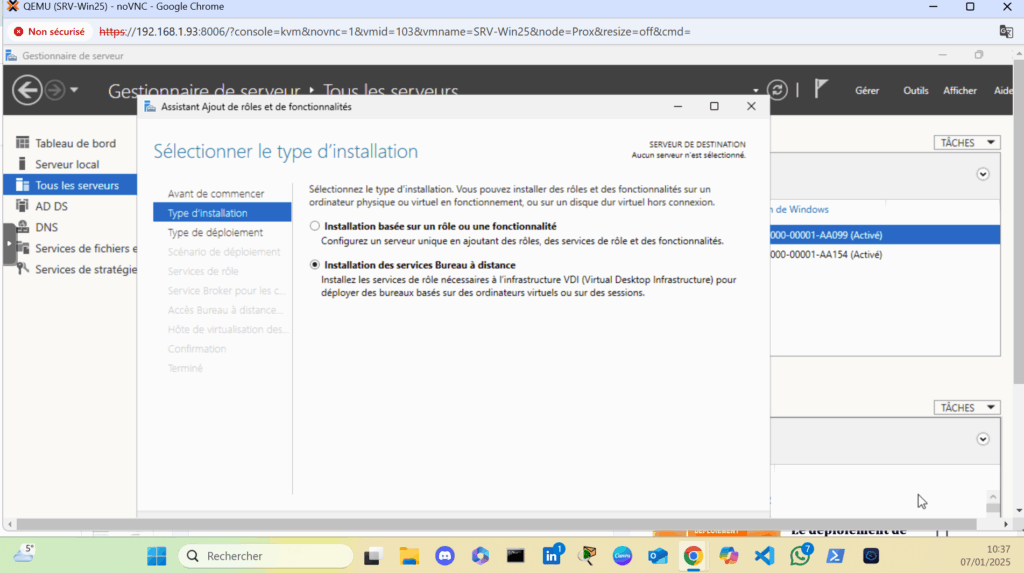The image size is (1024, 573).
Task: Click the Serveur local icon
Action: coord(22,163)
